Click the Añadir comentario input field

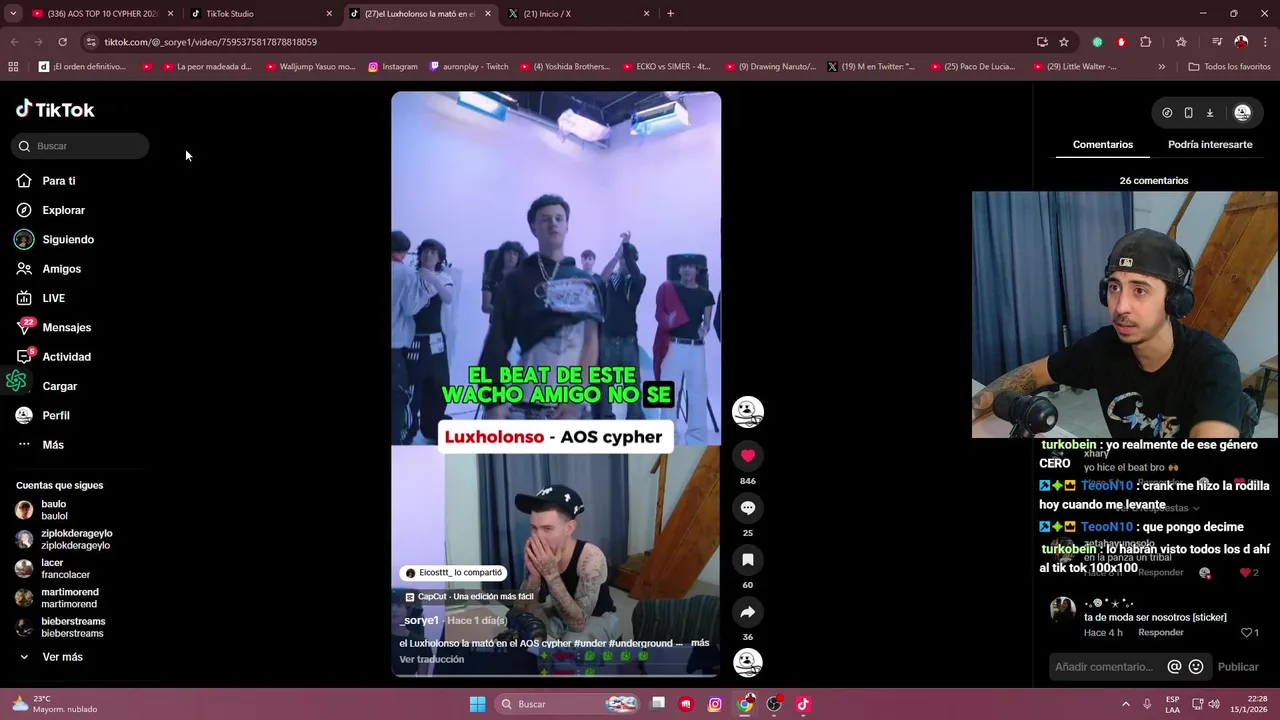[1104, 667]
